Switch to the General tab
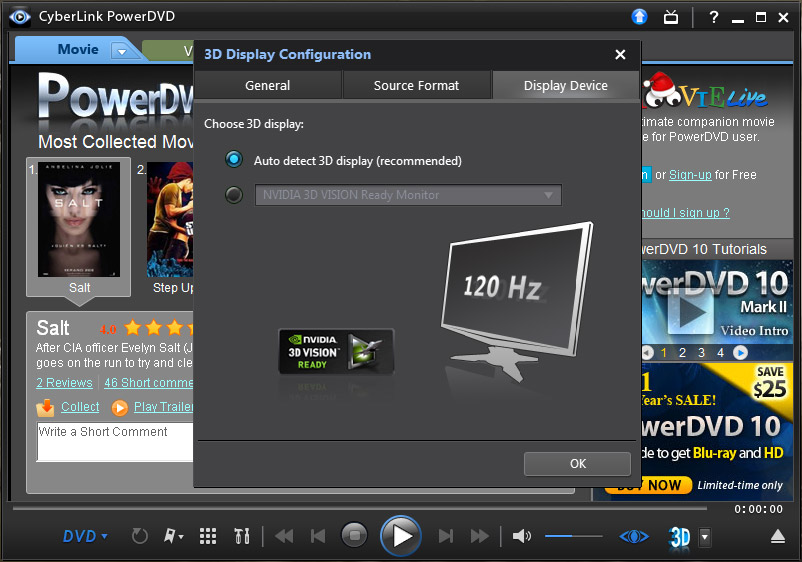This screenshot has height=562, width=802. [268, 85]
